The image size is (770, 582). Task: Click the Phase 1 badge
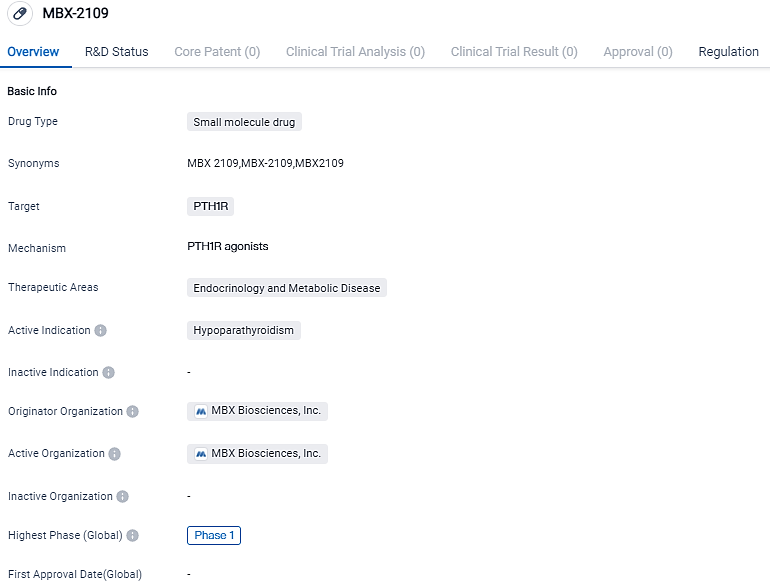click(x=214, y=536)
